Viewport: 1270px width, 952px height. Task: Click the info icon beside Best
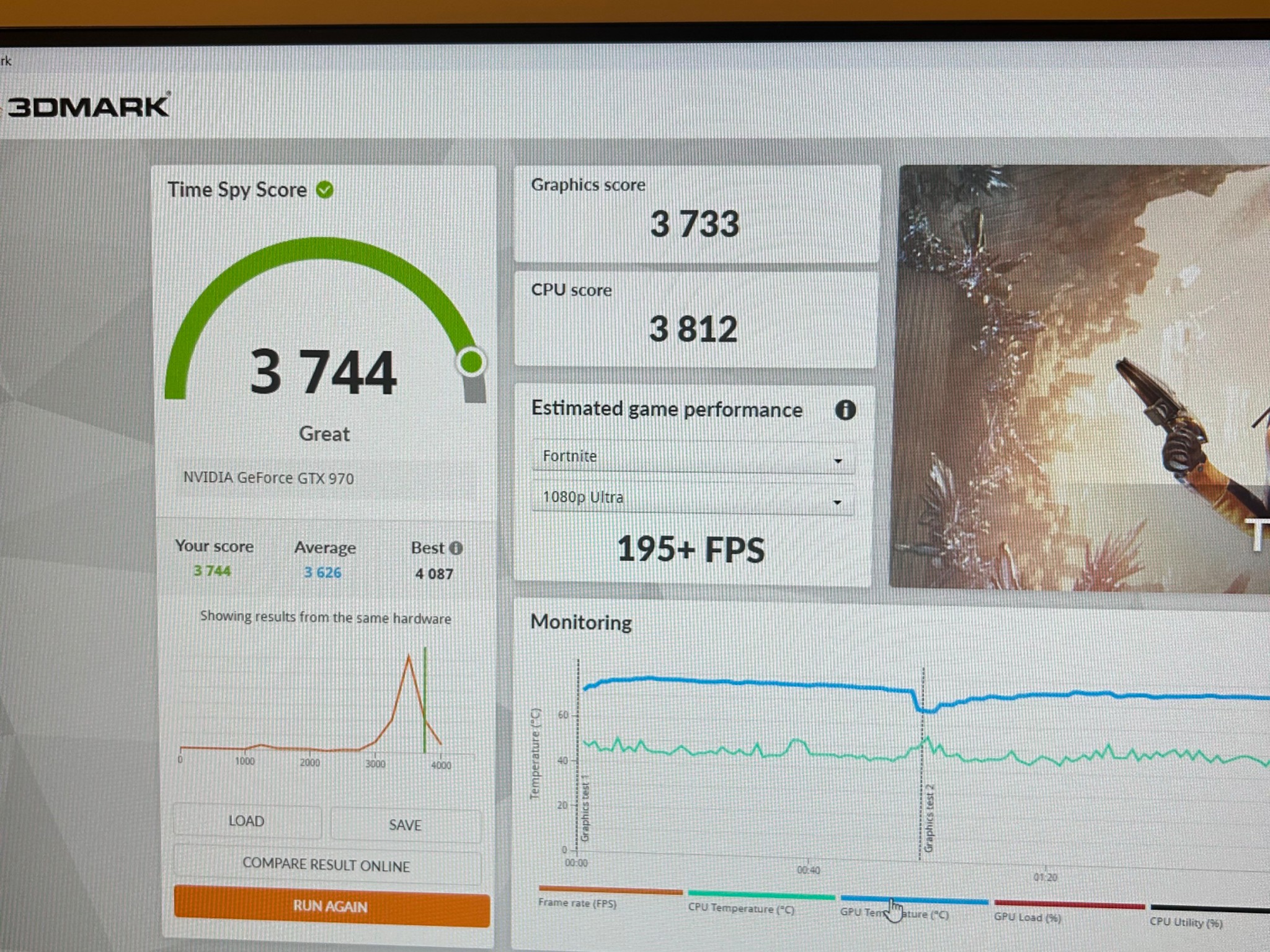point(456,548)
